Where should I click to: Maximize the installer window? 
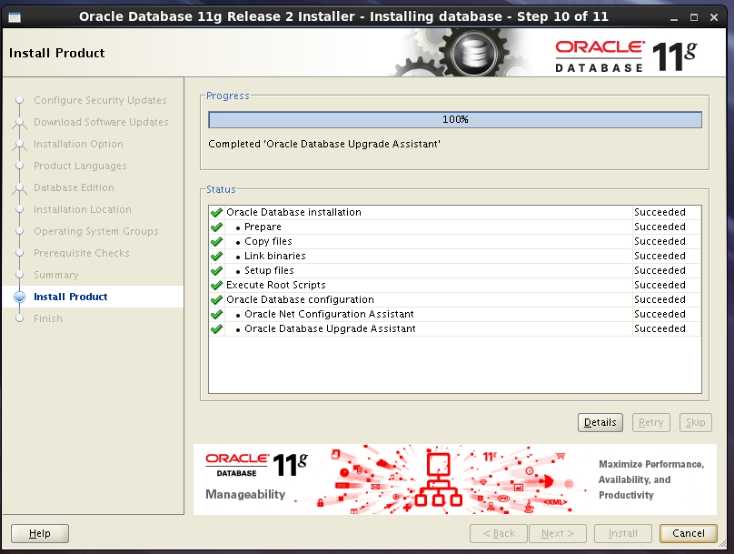pos(694,18)
